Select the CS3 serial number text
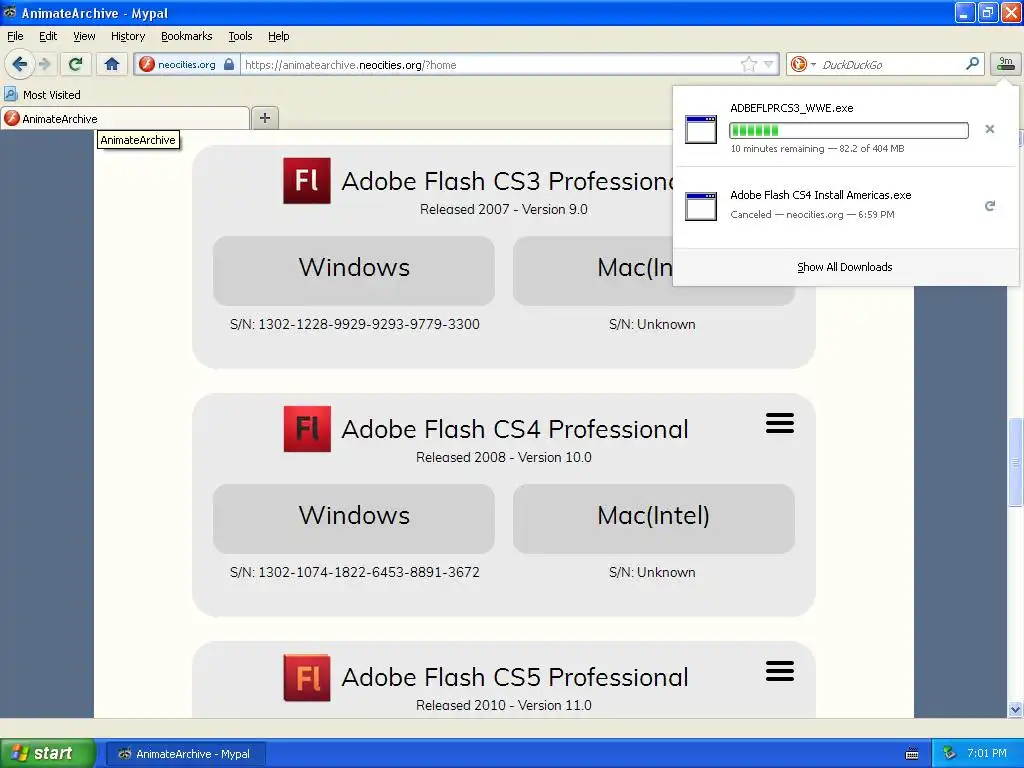The width and height of the screenshot is (1024, 768). (x=355, y=324)
